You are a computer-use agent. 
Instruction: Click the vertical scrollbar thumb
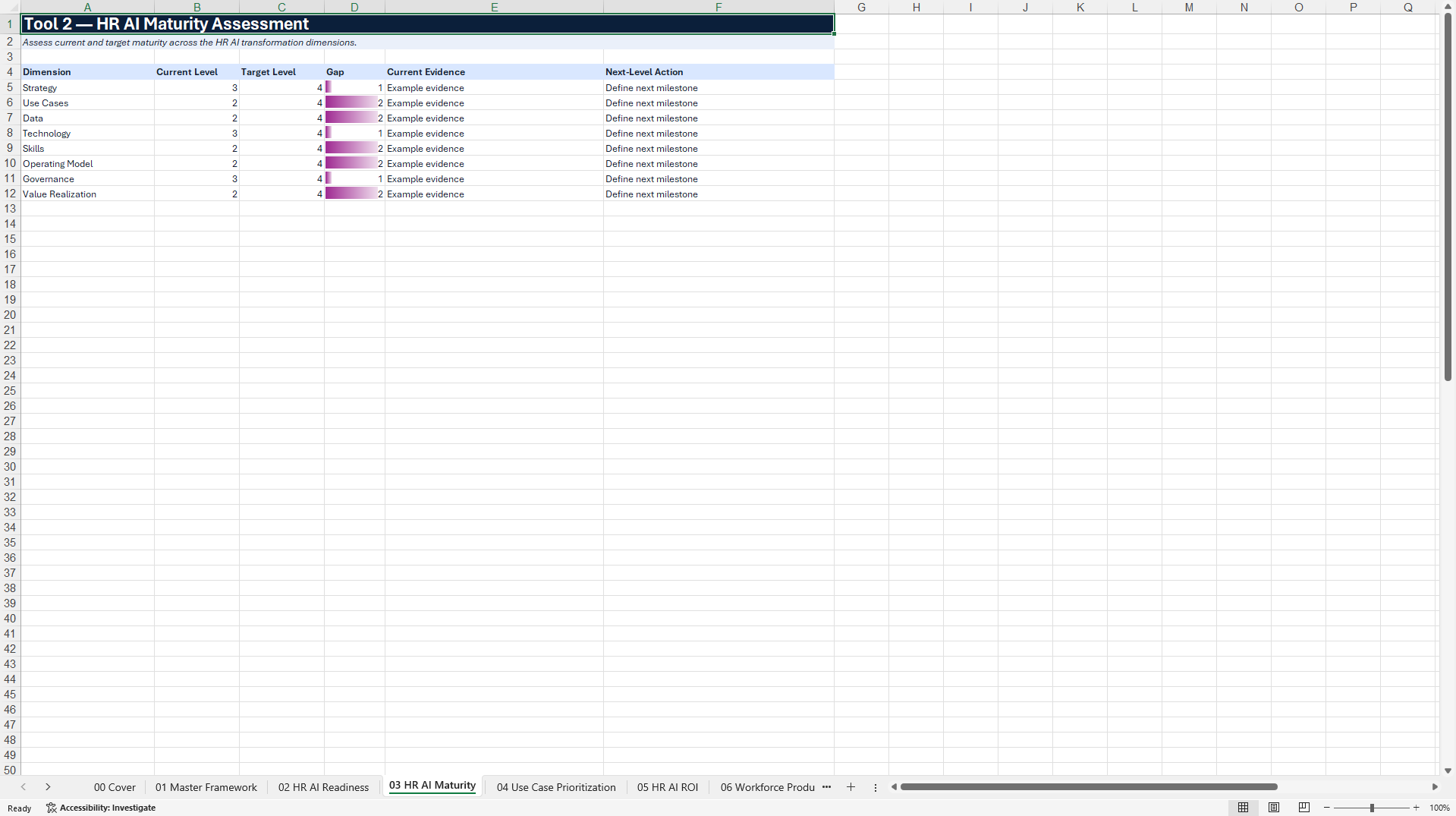(x=1448, y=197)
